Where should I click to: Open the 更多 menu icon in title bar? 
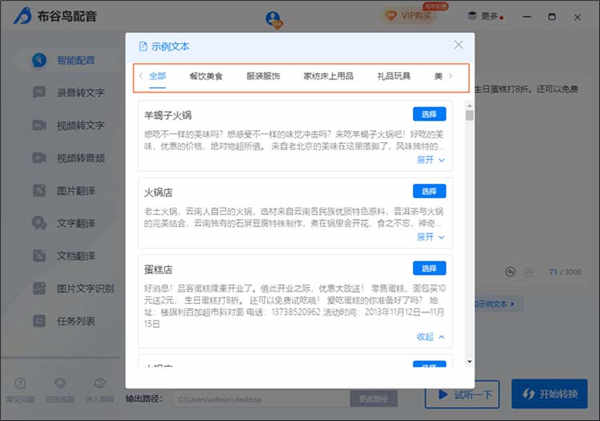[473, 16]
